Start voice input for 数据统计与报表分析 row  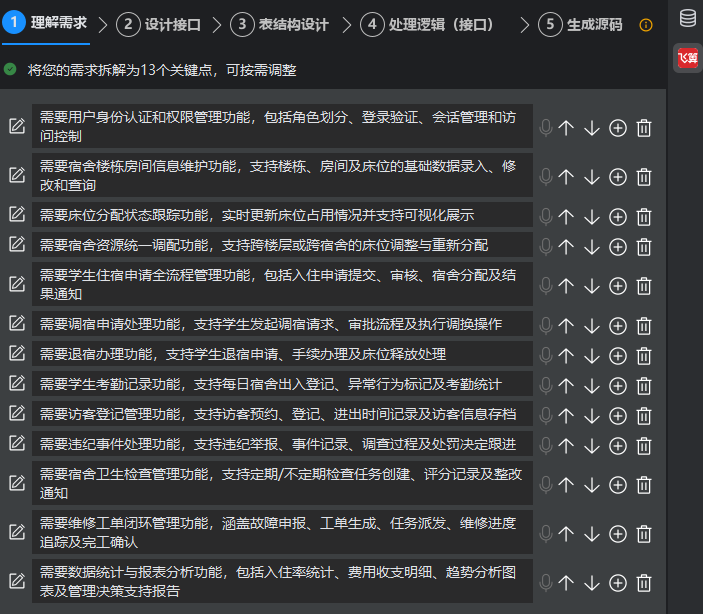(x=546, y=583)
